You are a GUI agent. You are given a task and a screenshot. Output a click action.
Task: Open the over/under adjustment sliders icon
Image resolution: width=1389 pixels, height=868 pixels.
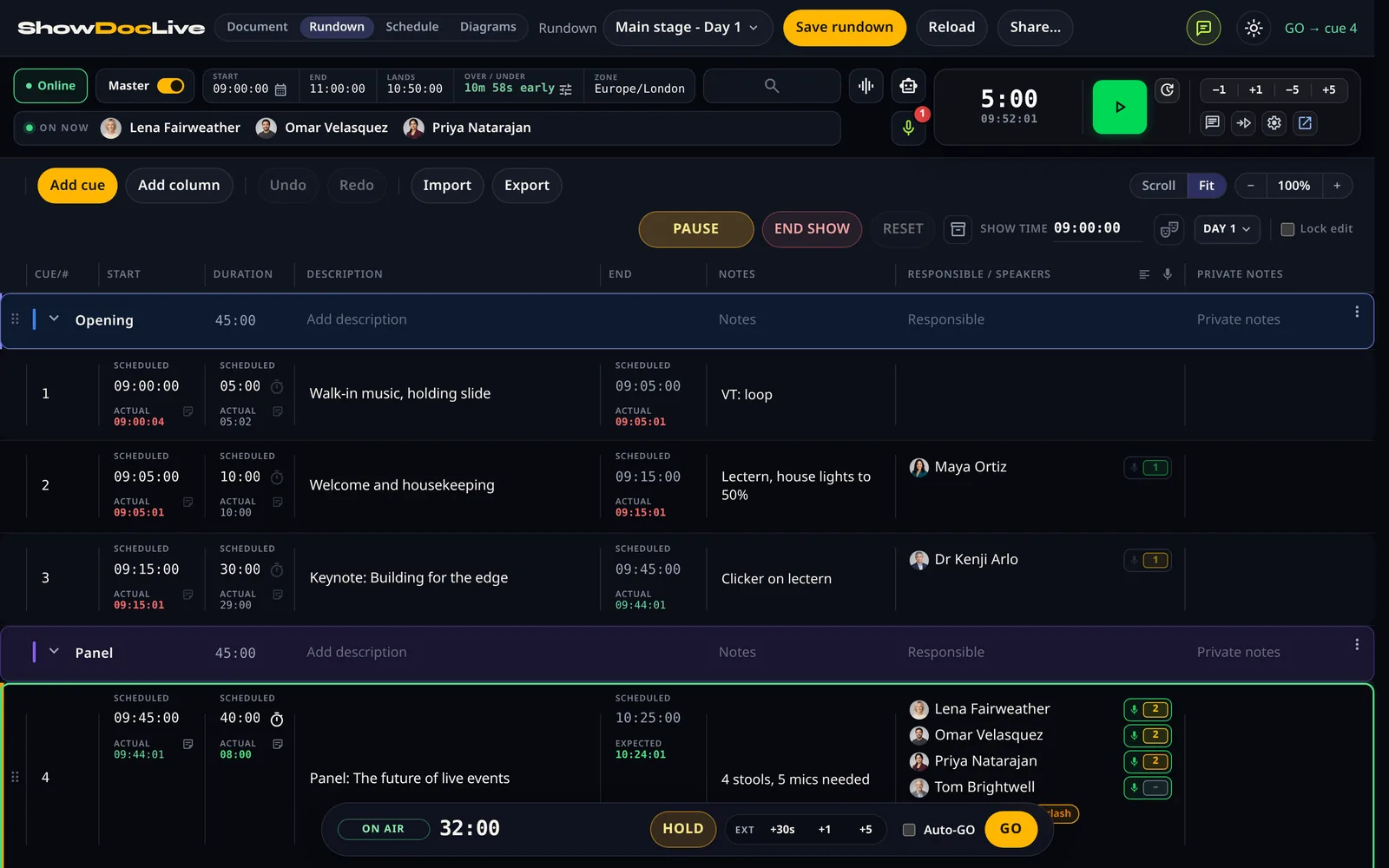click(x=566, y=89)
